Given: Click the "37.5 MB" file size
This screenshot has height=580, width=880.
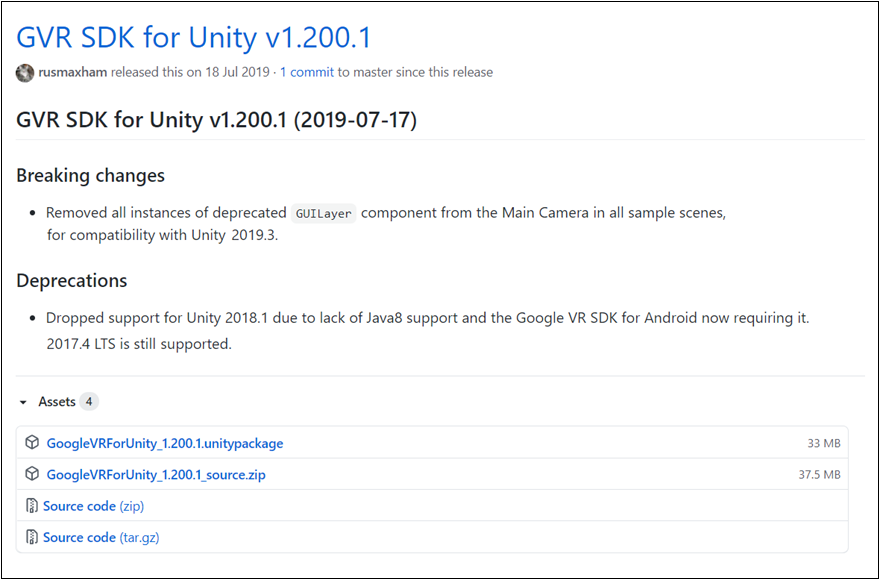Looking at the screenshot, I should pos(819,474).
